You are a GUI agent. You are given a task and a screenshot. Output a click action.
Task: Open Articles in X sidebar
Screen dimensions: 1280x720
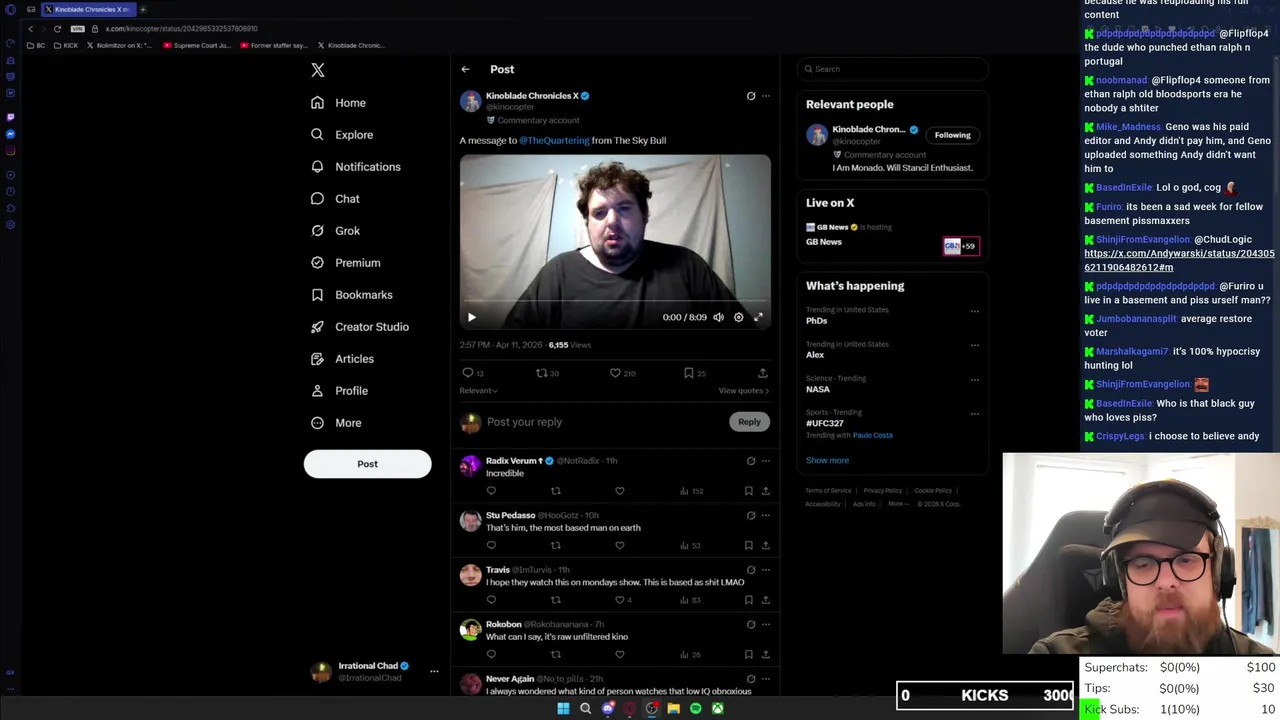click(342, 359)
